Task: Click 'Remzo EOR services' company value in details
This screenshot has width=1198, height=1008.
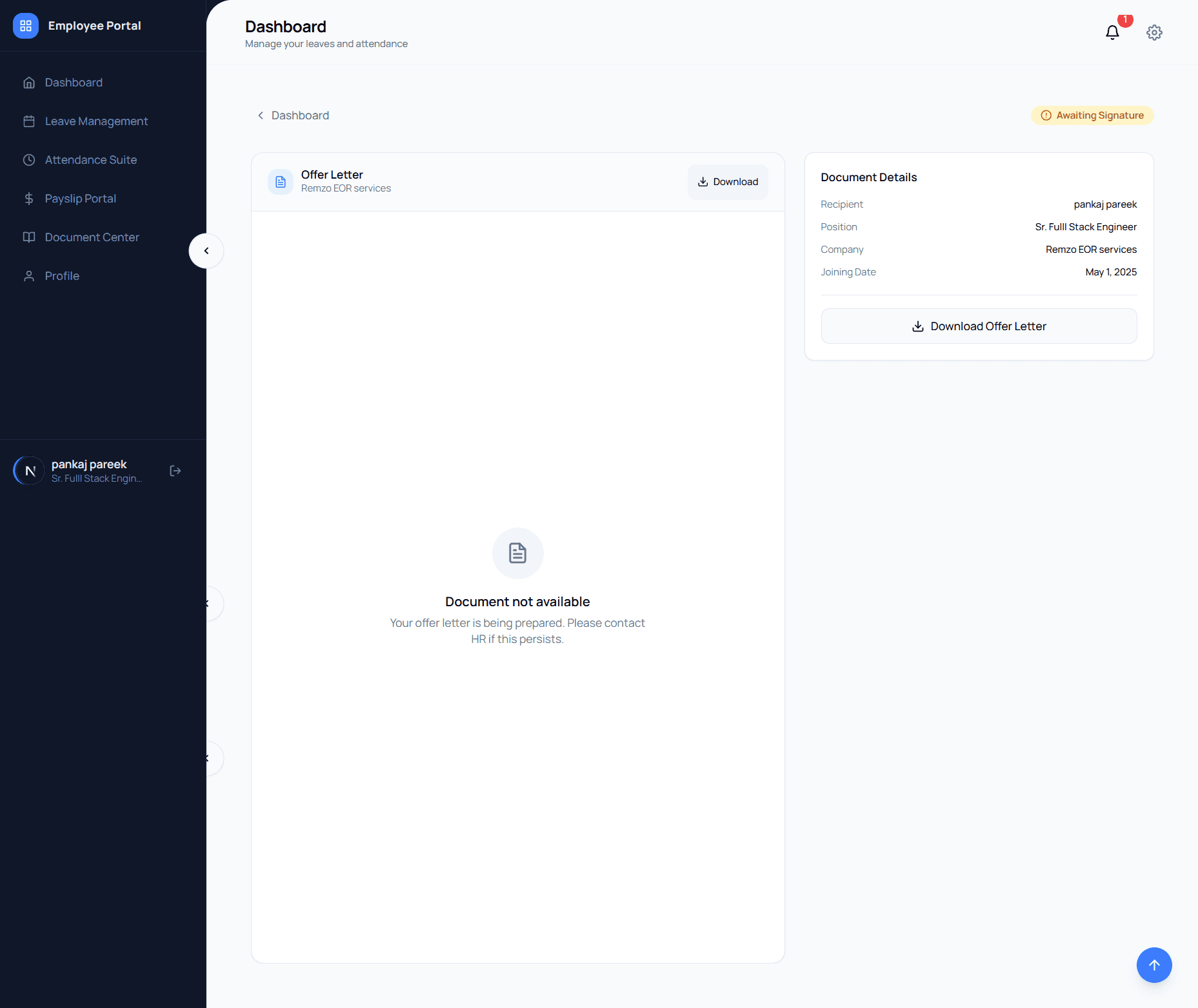Action: tap(1091, 250)
